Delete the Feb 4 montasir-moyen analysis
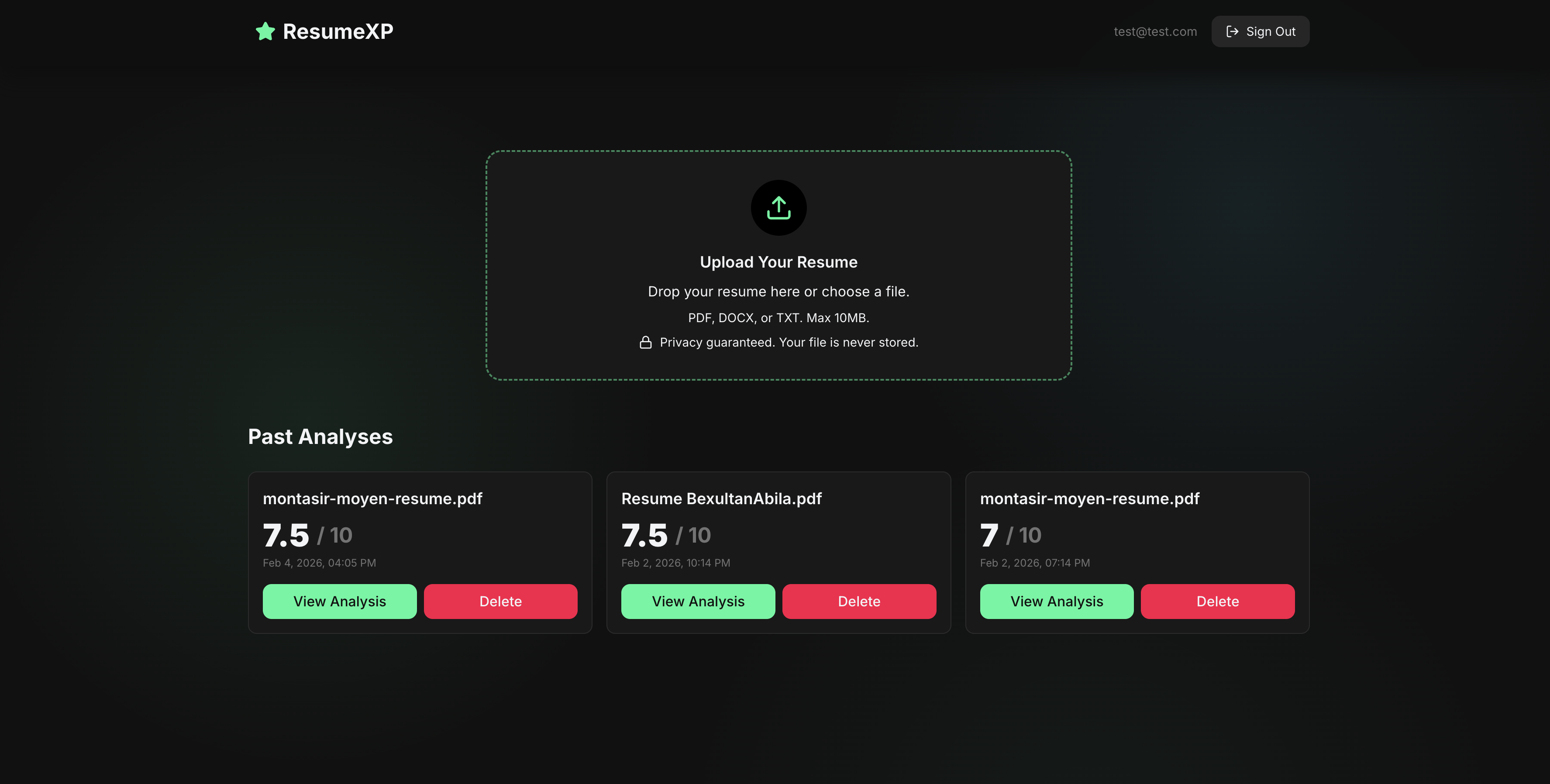 (500, 601)
